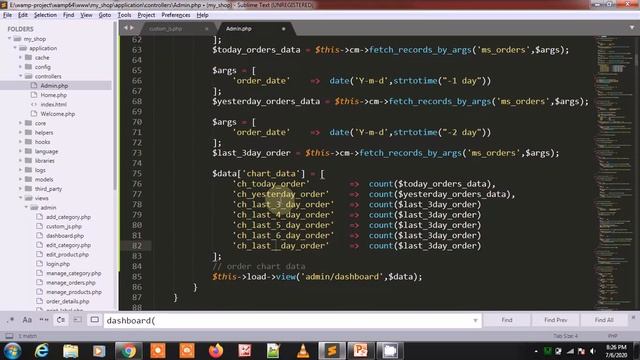Image resolution: width=640 pixels, height=360 pixels.
Task: Click the Find button
Action: click(507, 320)
